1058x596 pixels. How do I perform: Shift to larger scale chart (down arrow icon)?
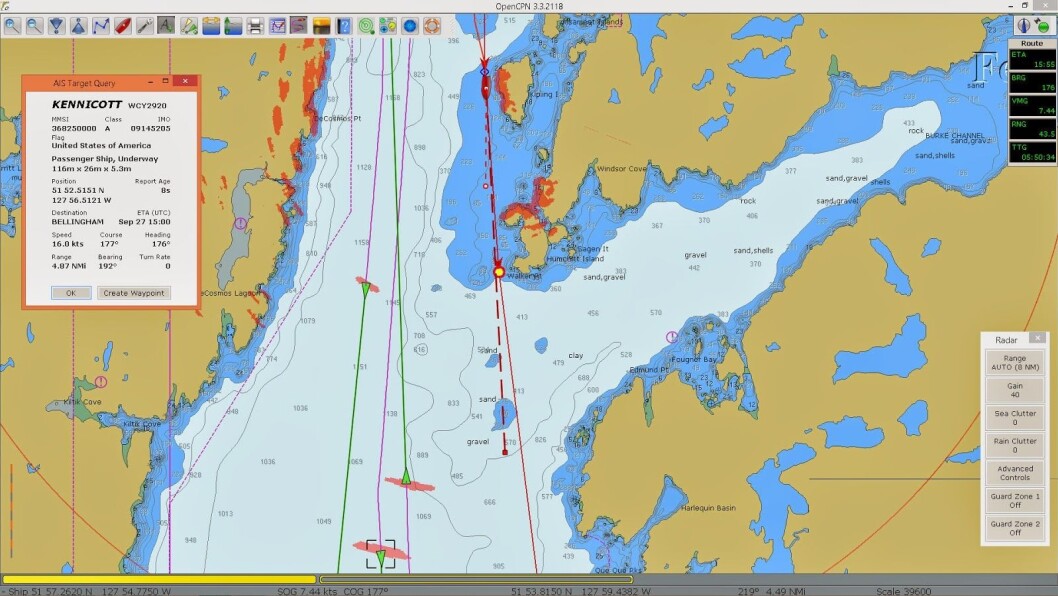pyautogui.click(x=57, y=26)
